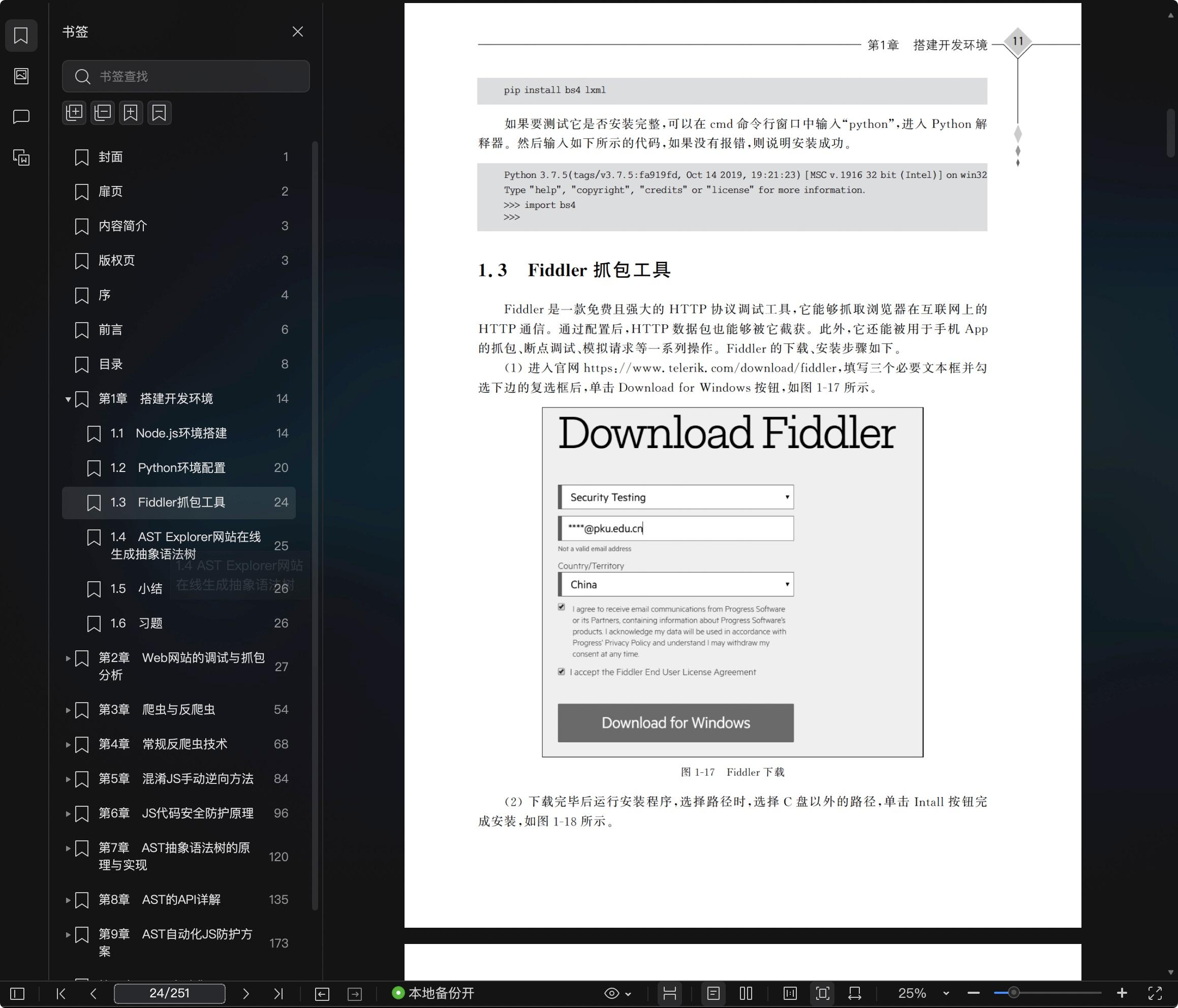Click the Download Fiddler figure image
1178x1008 pixels.
click(732, 582)
